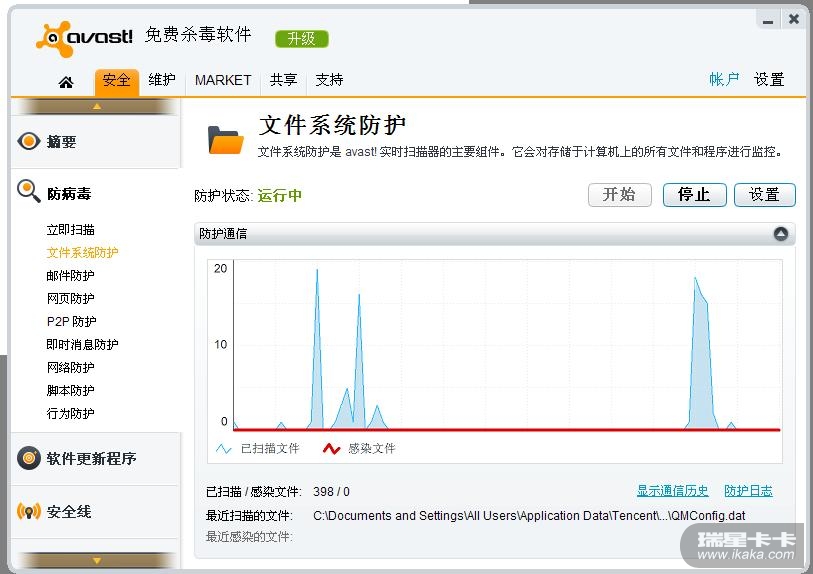Click the red 感染文件 legend icon
The height and width of the screenshot is (574, 813).
(331, 449)
